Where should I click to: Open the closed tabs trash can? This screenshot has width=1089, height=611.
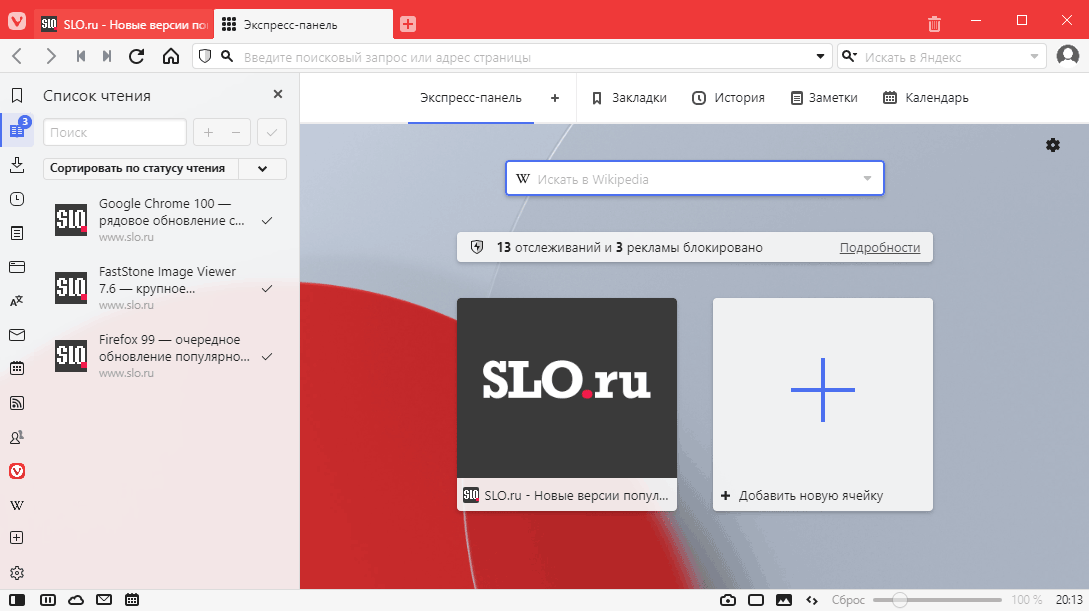pos(934,24)
